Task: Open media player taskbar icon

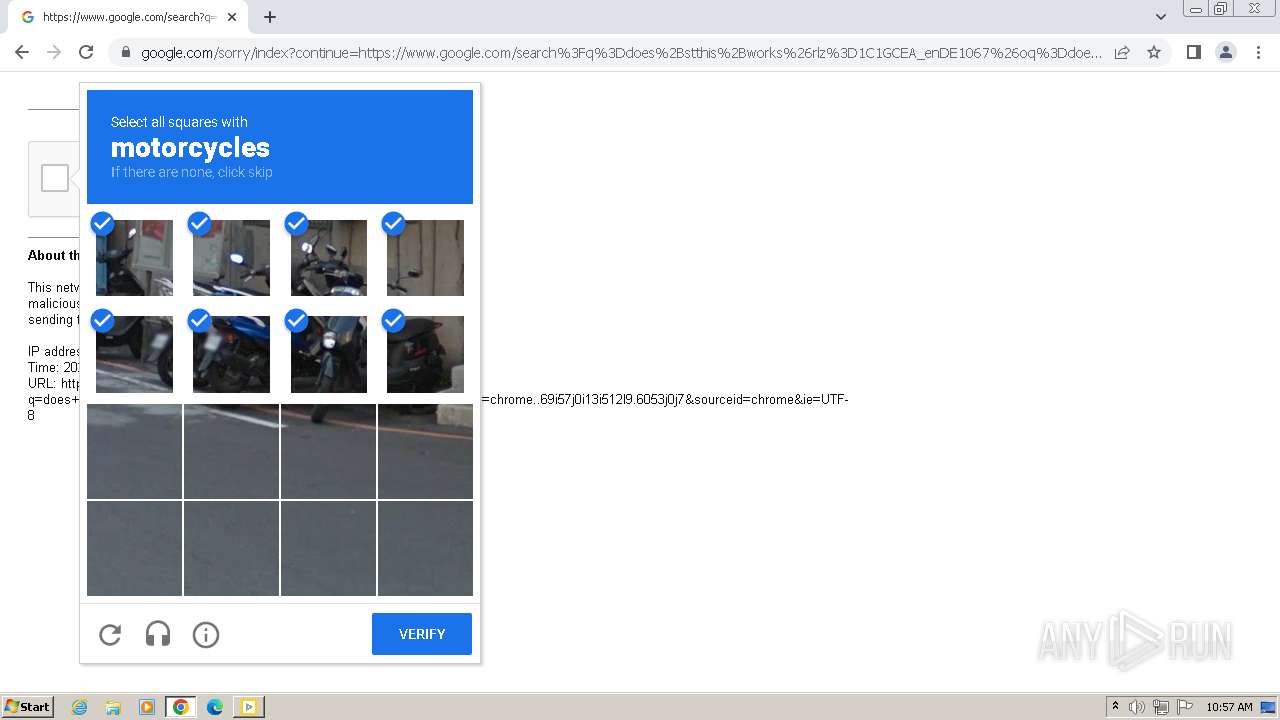Action: coord(147,707)
